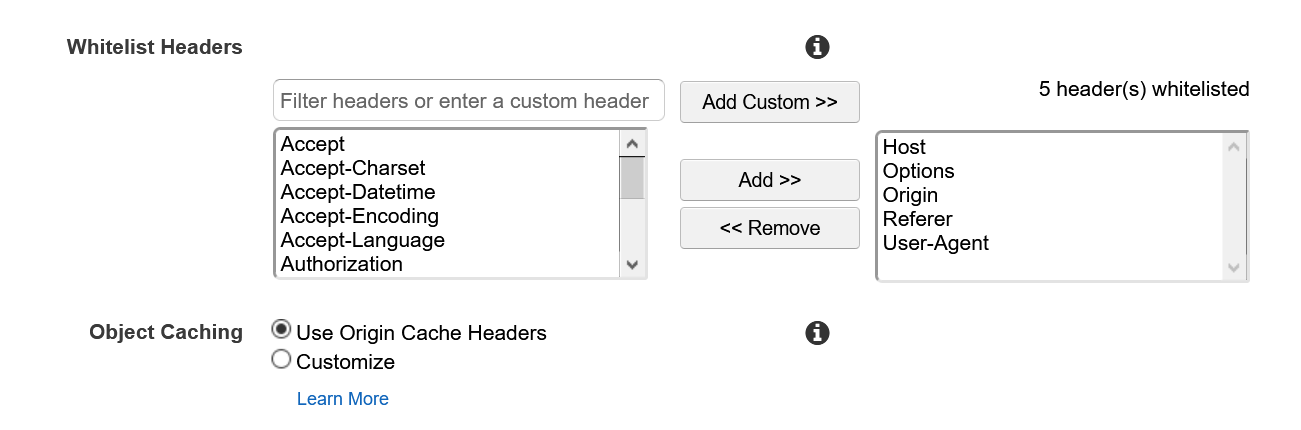Click the whitelisted list scroll-down arrow
Screen dimensions: 1301x430
pos(1233,267)
